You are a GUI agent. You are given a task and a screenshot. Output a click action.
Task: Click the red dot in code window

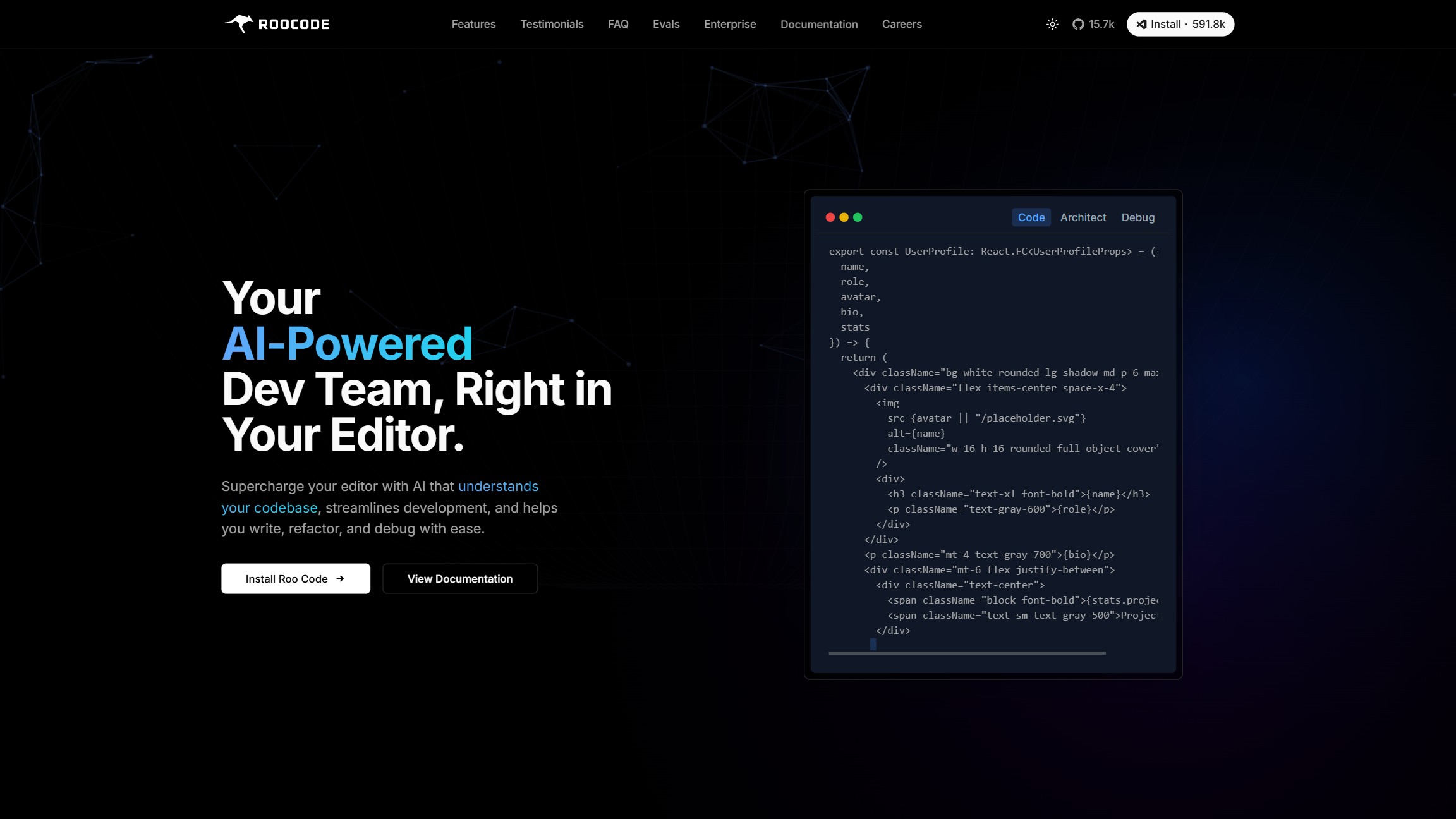830,217
